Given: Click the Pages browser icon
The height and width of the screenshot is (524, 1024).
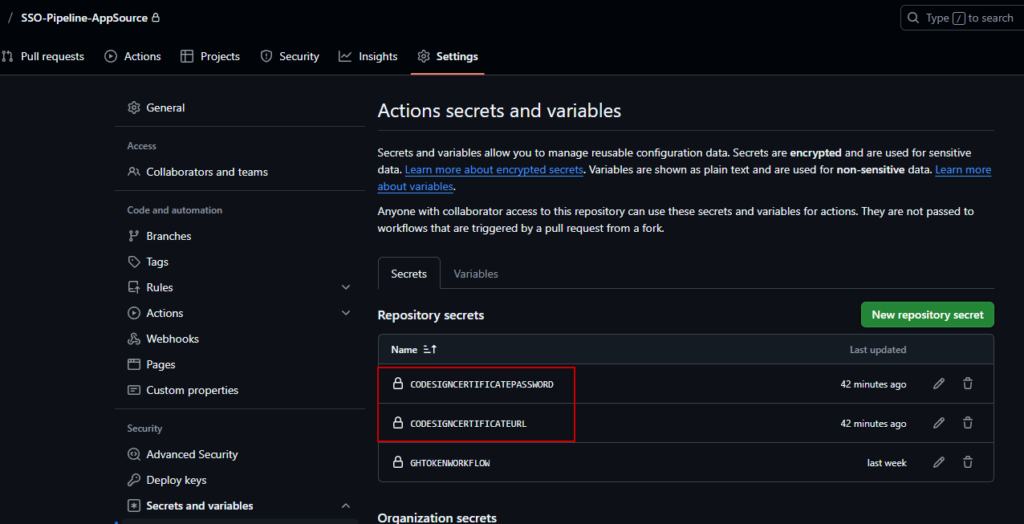Looking at the screenshot, I should tap(134, 365).
